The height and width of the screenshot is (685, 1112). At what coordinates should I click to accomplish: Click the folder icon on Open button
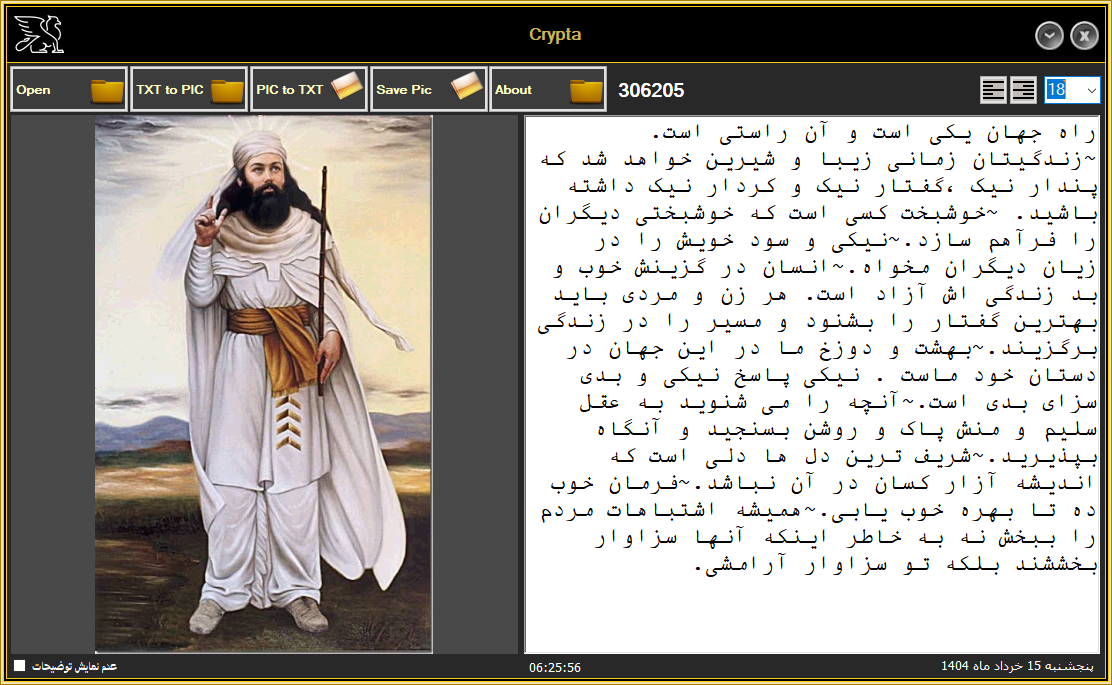coord(107,91)
